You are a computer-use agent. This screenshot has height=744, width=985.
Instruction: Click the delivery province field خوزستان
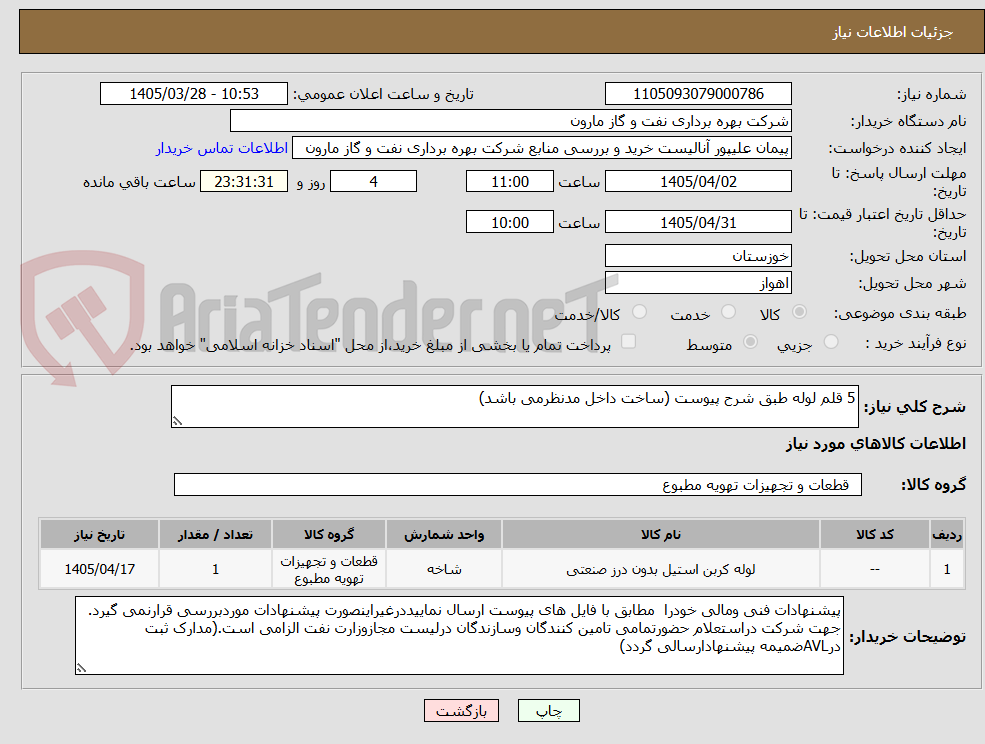(698, 256)
